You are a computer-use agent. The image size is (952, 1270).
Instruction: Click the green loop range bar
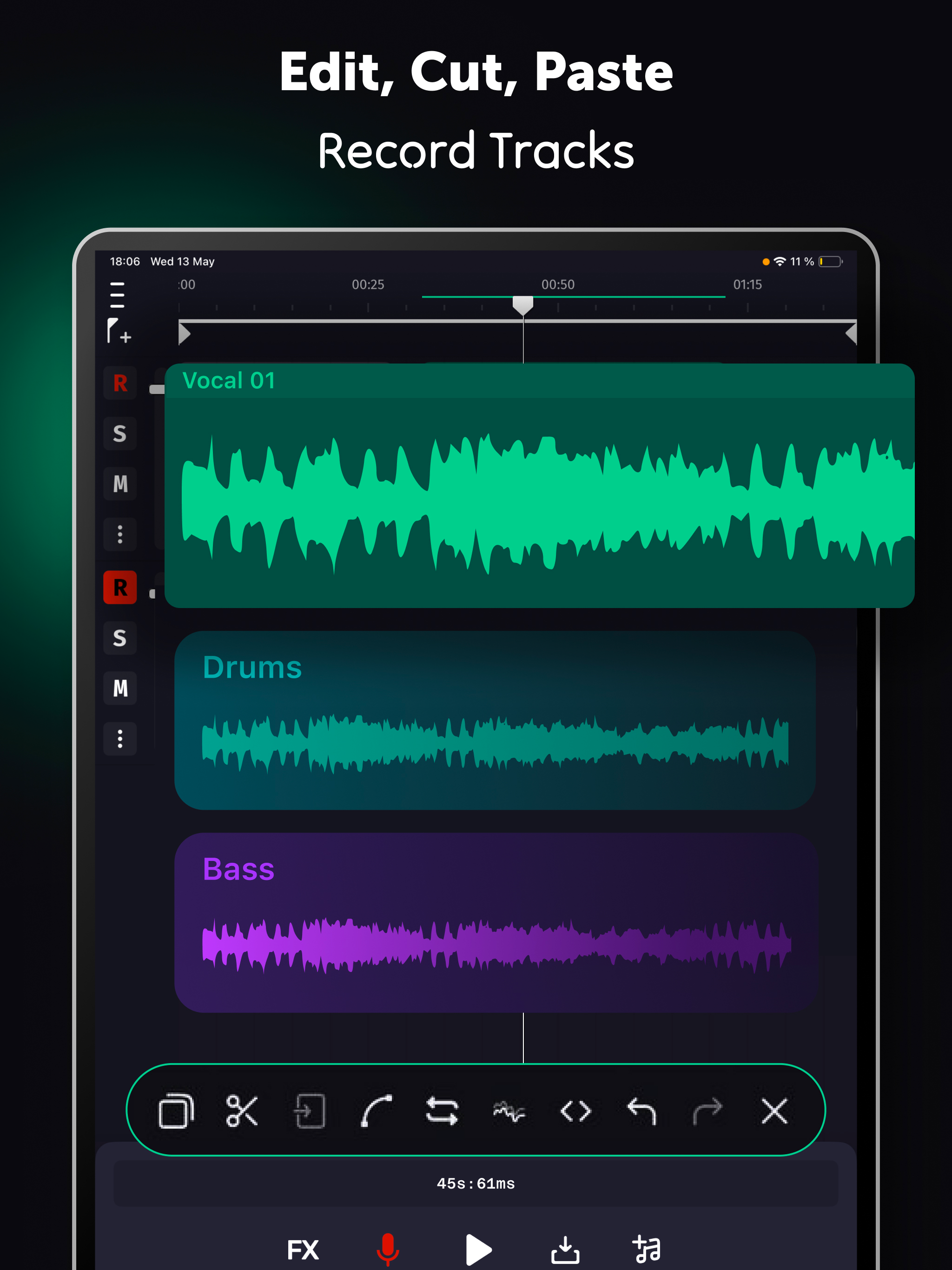pyautogui.click(x=574, y=297)
